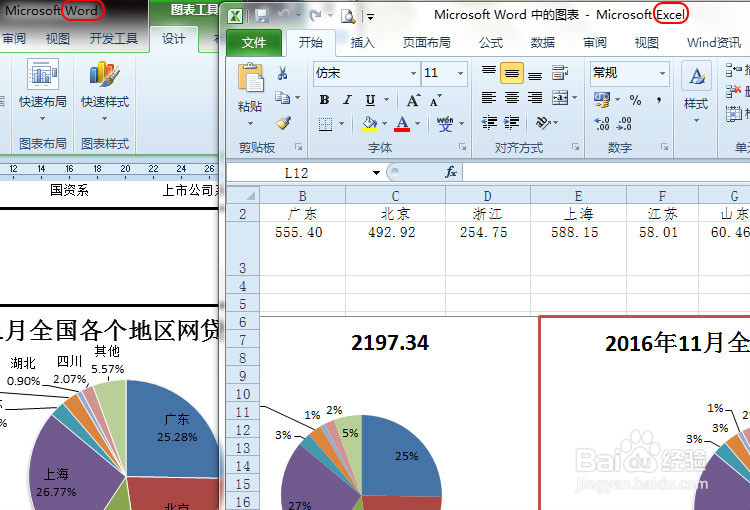Click accounting number format icon
Image resolution: width=750 pixels, height=510 pixels.
point(602,100)
